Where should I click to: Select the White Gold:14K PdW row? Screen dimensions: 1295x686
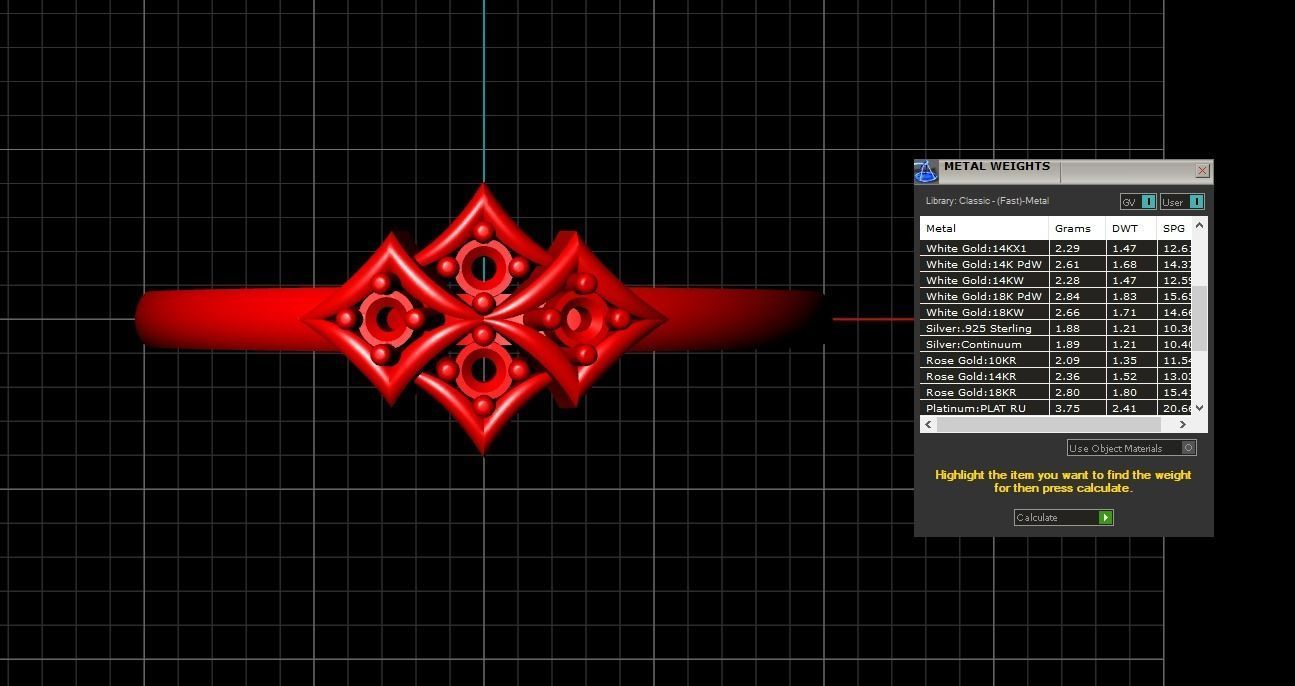[1056, 264]
